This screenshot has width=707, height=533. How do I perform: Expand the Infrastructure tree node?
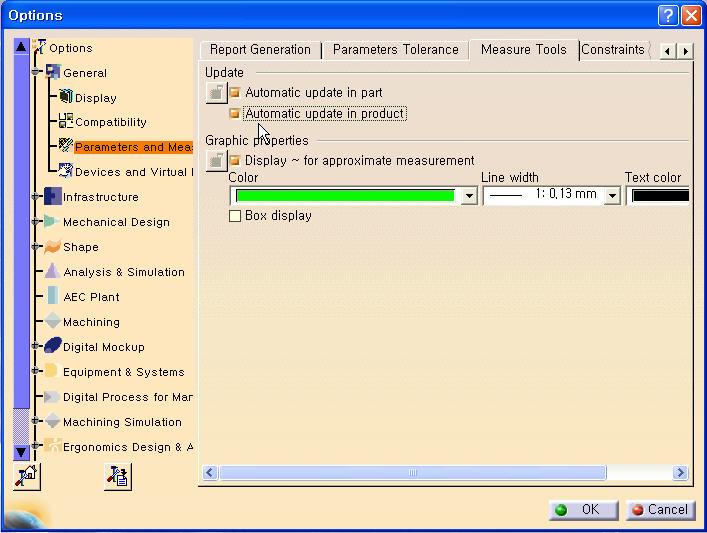click(36, 197)
